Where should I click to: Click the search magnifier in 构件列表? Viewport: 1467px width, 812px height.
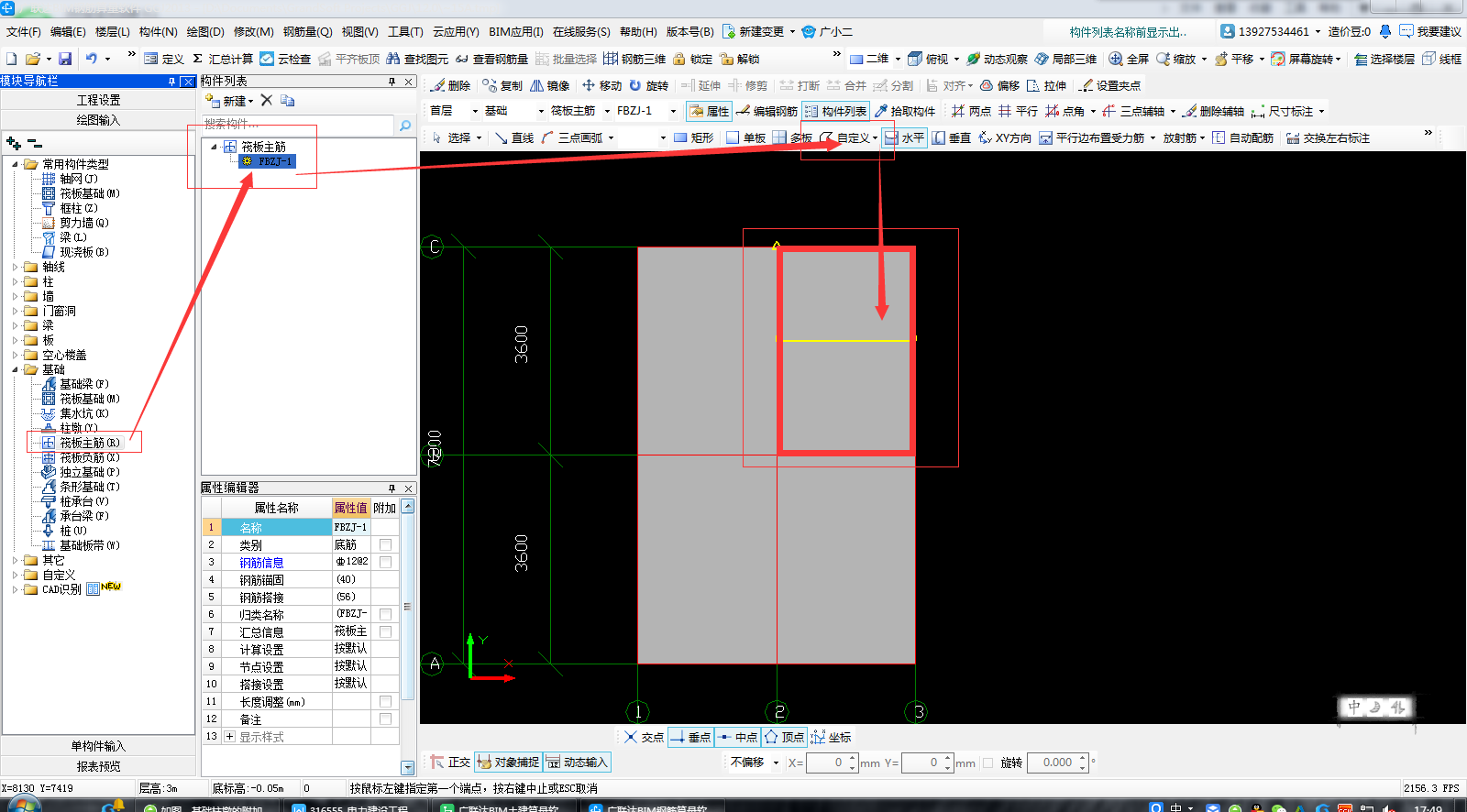405,125
